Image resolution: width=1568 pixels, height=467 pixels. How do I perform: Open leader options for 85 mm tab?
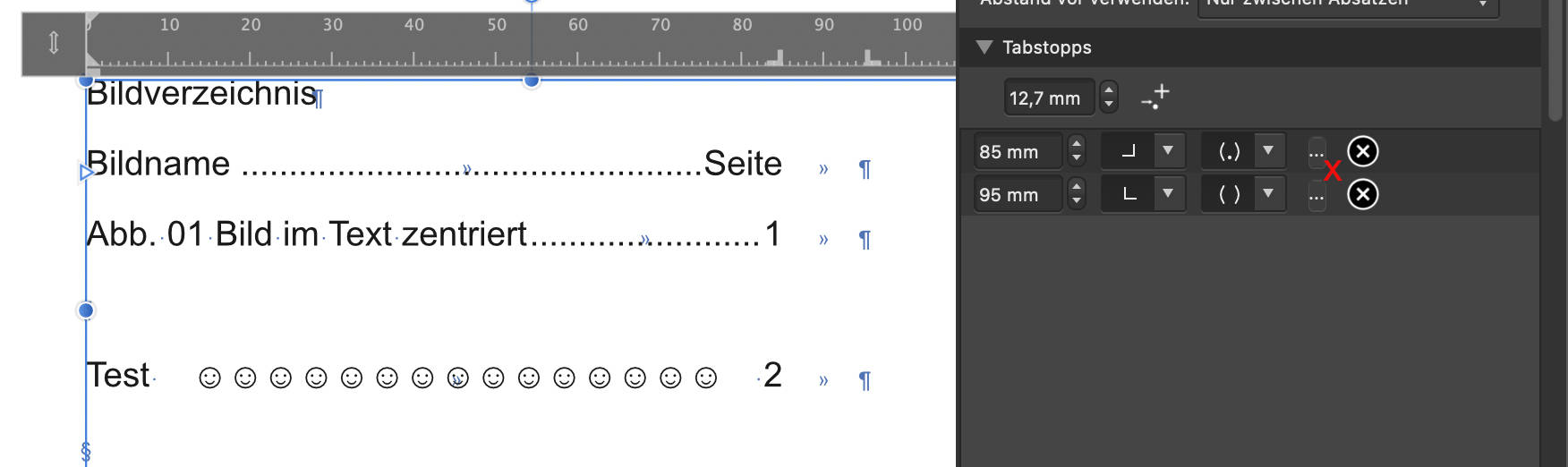(x=1316, y=152)
